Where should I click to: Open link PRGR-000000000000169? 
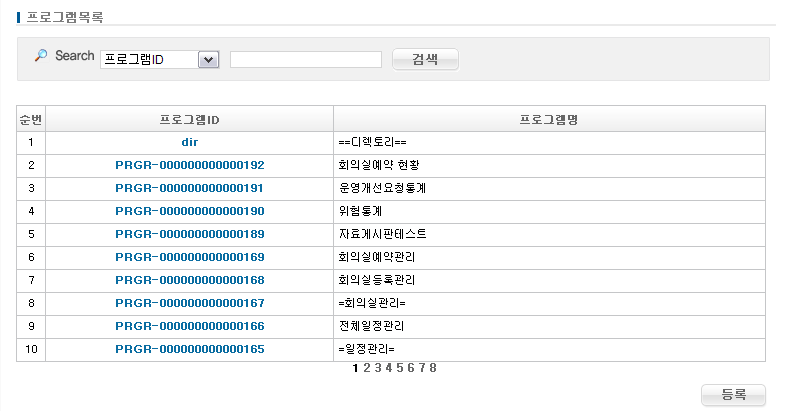pyautogui.click(x=189, y=257)
